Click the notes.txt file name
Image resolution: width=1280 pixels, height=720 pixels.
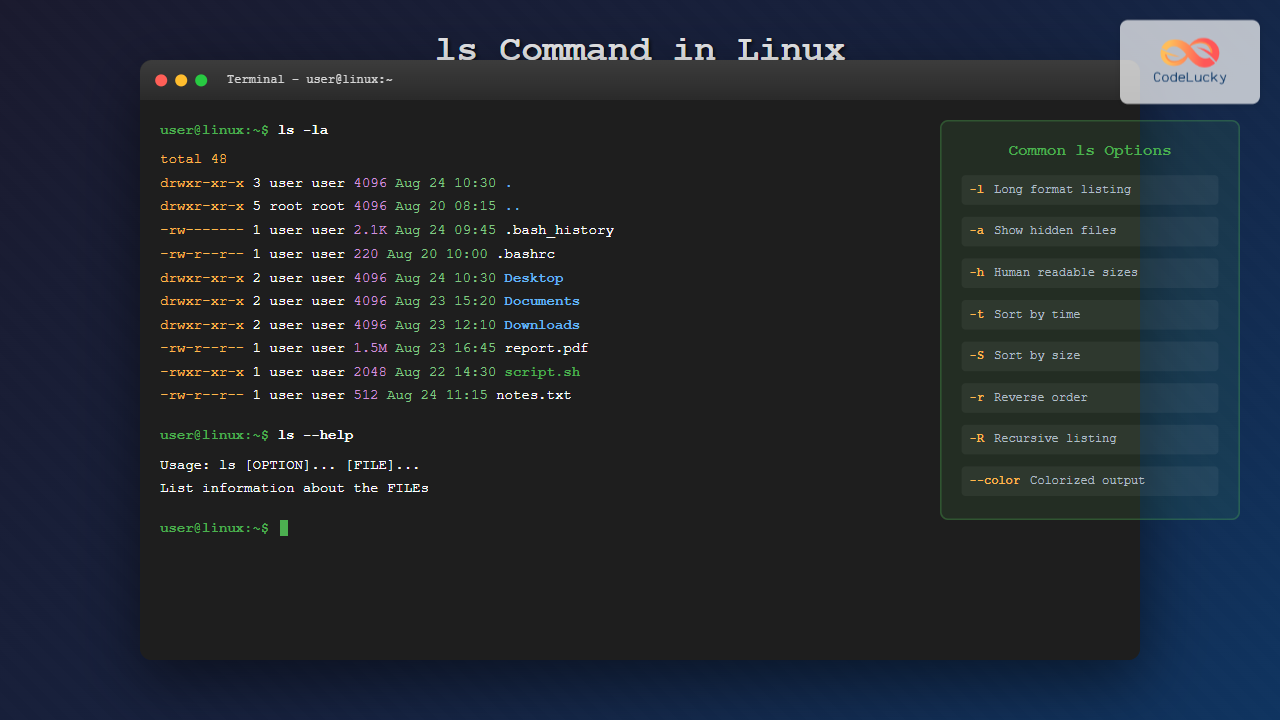(x=533, y=395)
